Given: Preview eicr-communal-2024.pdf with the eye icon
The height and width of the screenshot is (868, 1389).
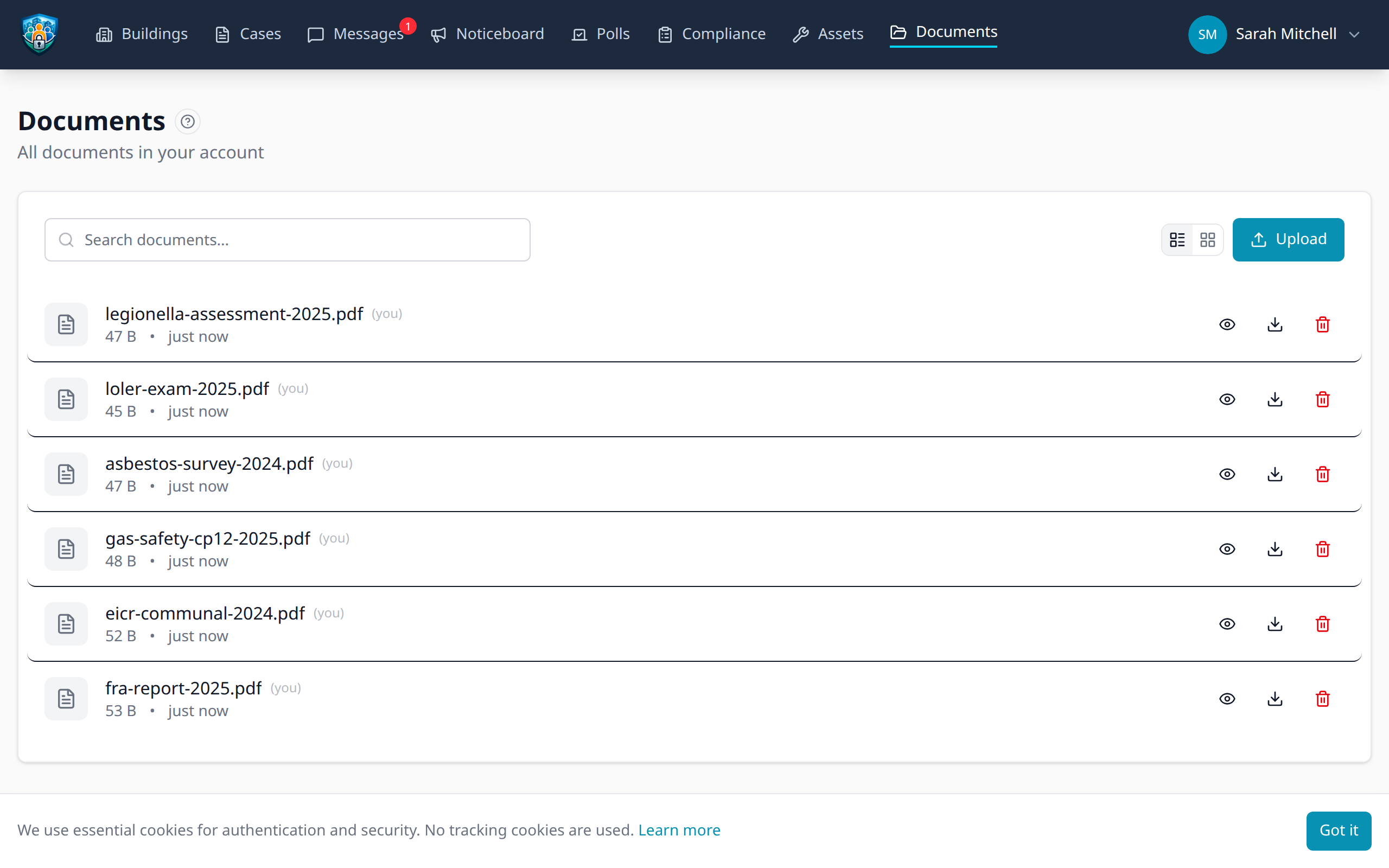Looking at the screenshot, I should click(x=1227, y=624).
